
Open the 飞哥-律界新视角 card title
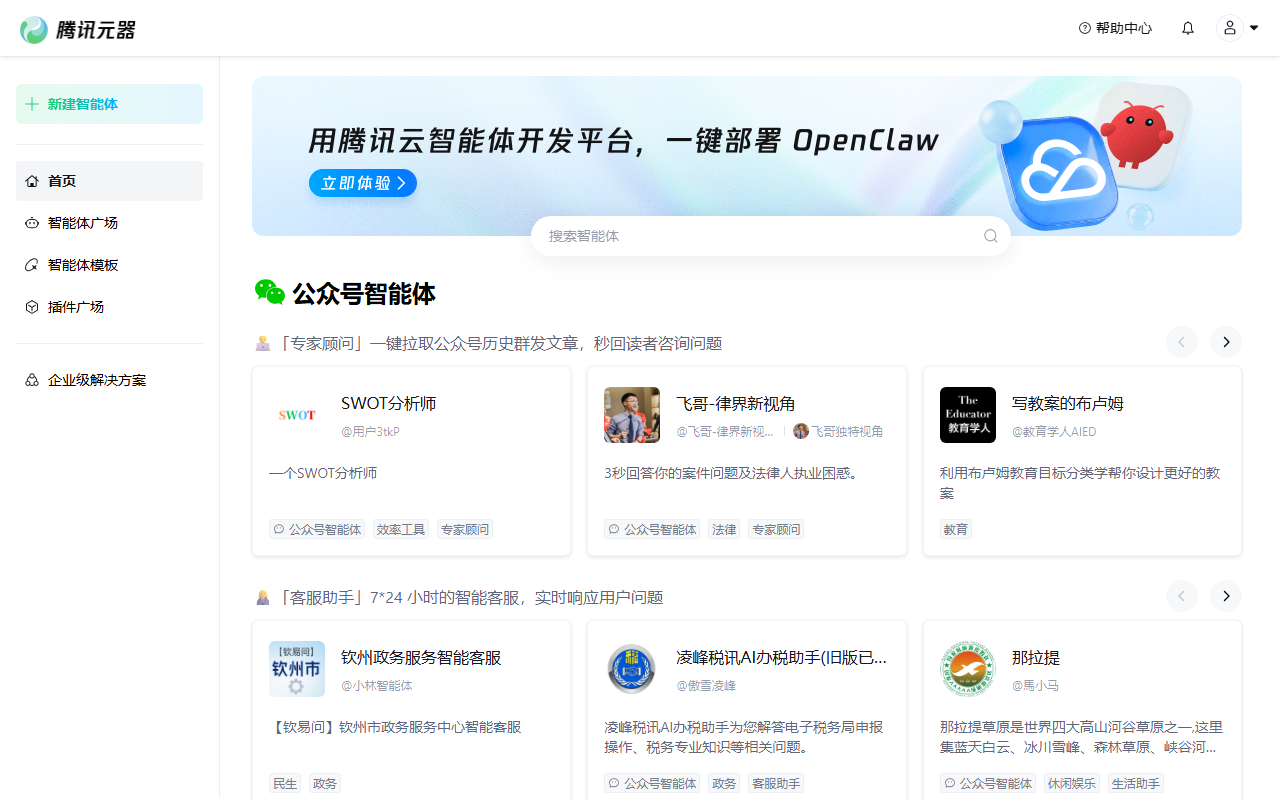736,404
